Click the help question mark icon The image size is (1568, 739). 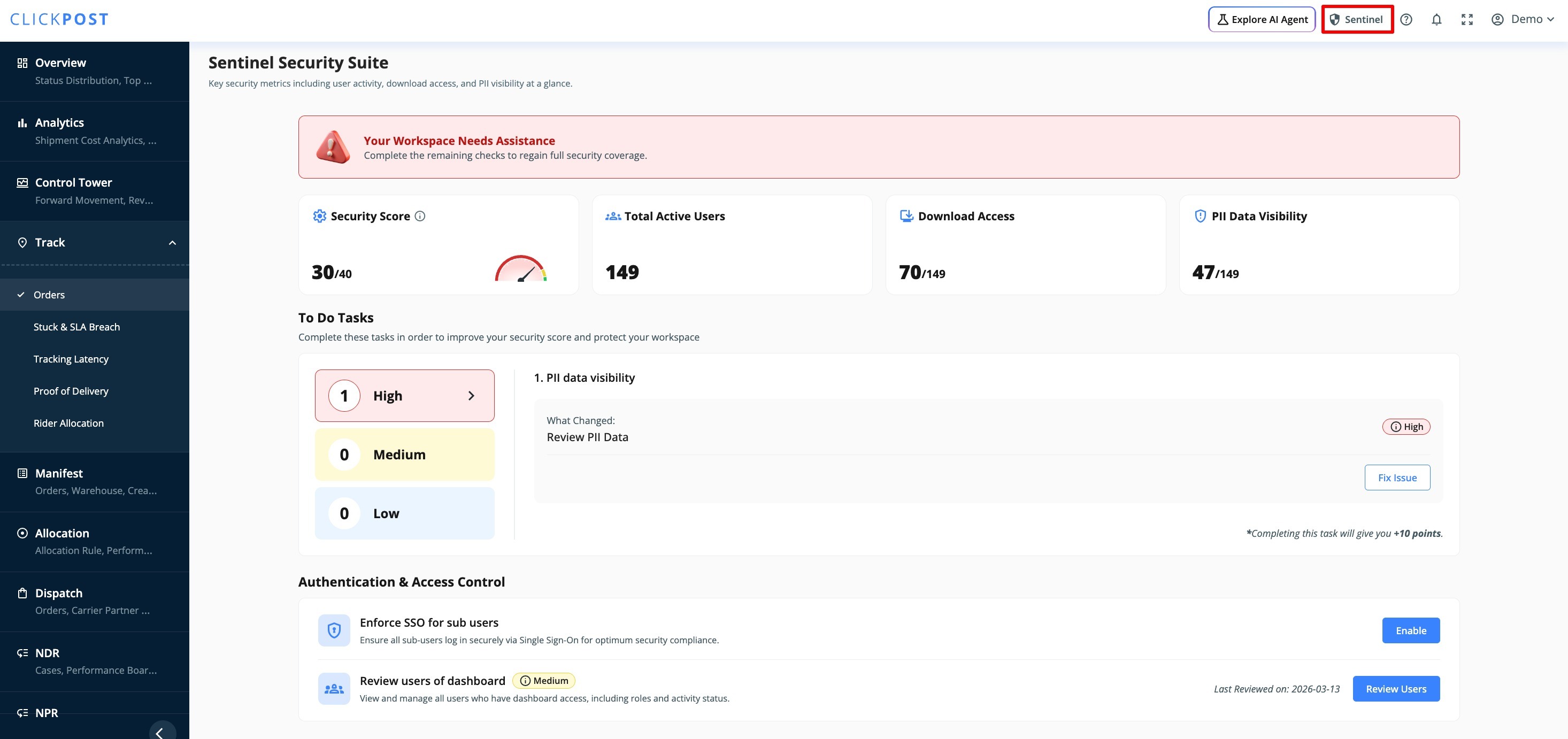(x=1406, y=19)
